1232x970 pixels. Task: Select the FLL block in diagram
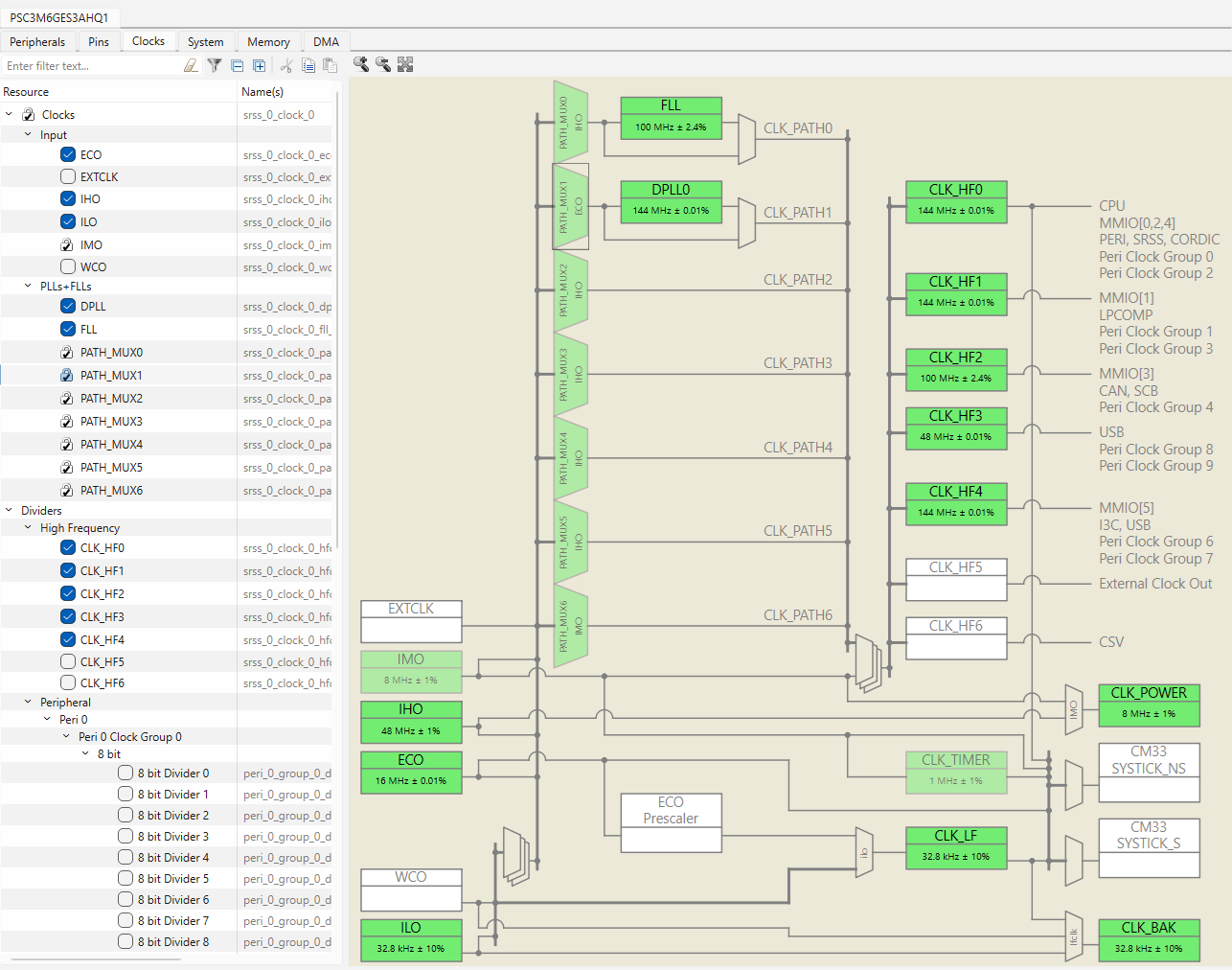[x=671, y=118]
